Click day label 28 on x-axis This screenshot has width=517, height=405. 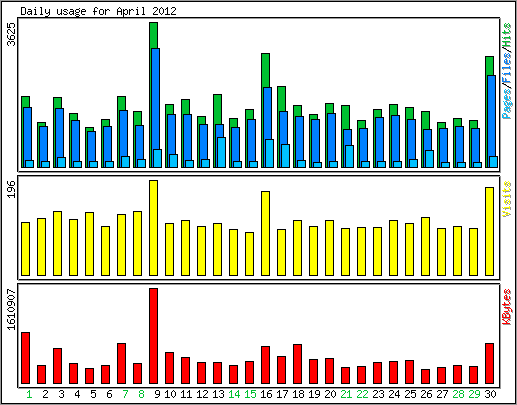(x=458, y=394)
